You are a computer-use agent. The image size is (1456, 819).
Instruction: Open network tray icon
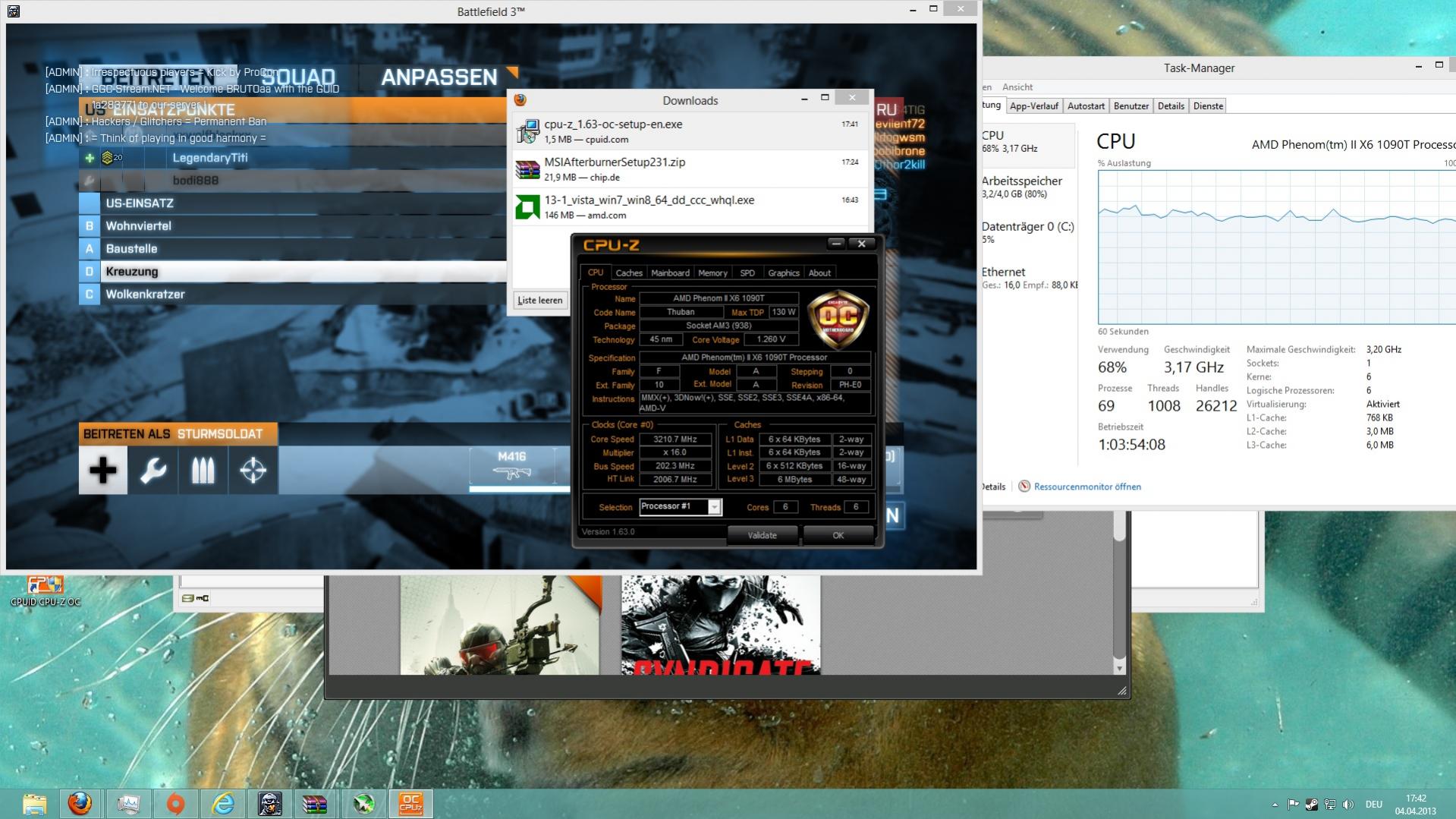click(1330, 805)
